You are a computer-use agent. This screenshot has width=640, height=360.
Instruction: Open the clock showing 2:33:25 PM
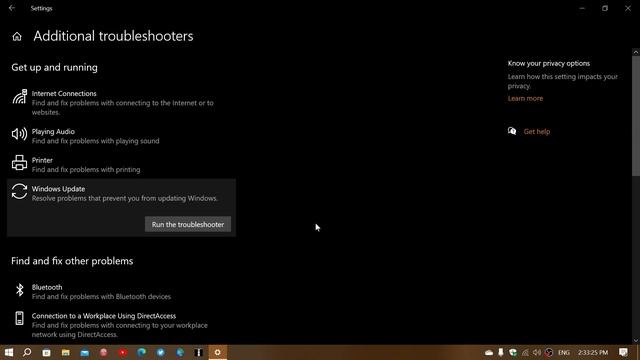coord(593,352)
